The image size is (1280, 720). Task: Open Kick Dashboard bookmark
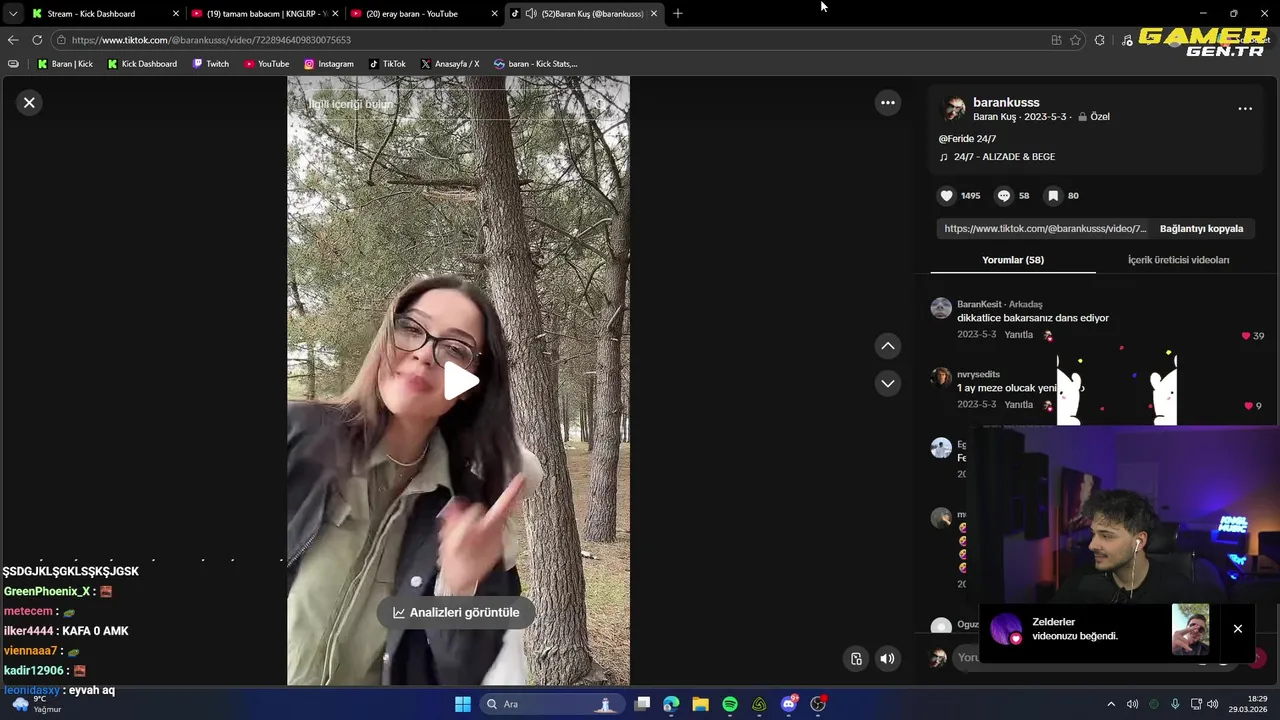[x=142, y=64]
